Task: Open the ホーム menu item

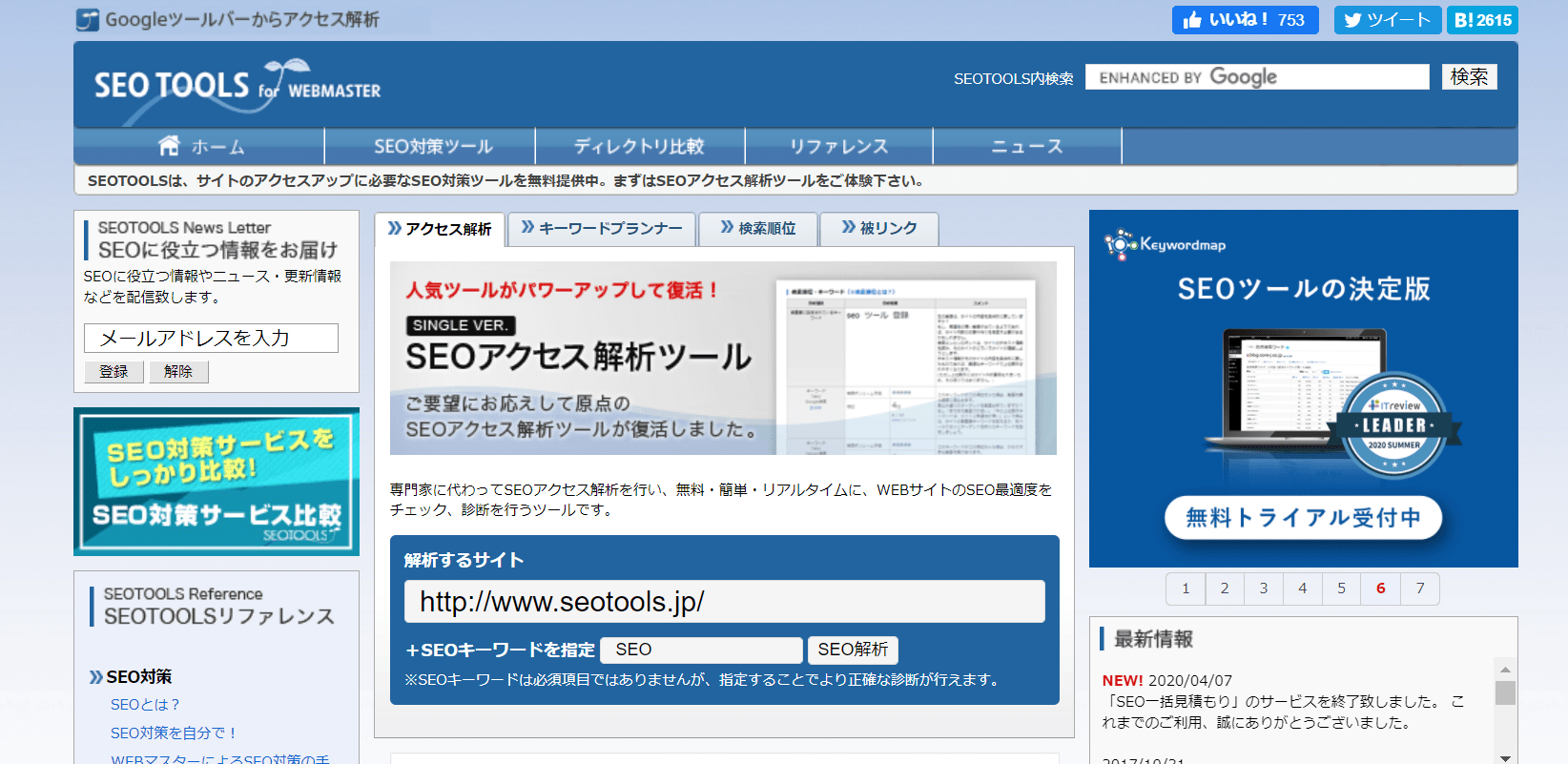Action: tap(200, 146)
